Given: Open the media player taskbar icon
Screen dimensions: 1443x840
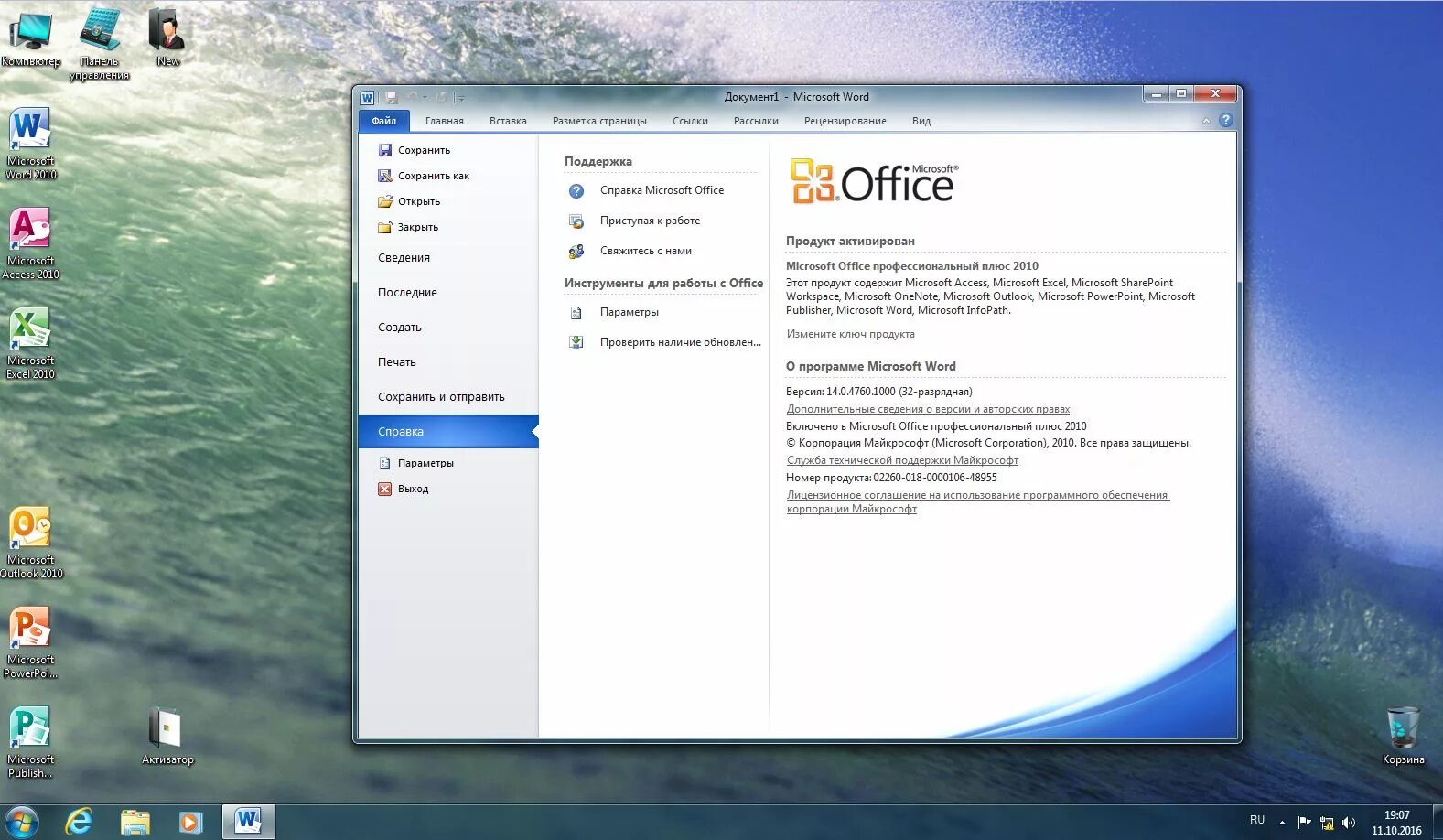Looking at the screenshot, I should coord(189,822).
